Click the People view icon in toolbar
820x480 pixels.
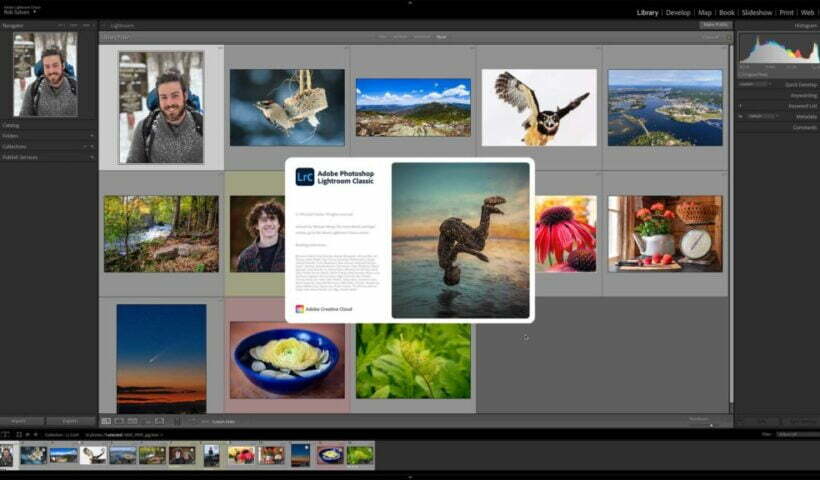(x=159, y=422)
